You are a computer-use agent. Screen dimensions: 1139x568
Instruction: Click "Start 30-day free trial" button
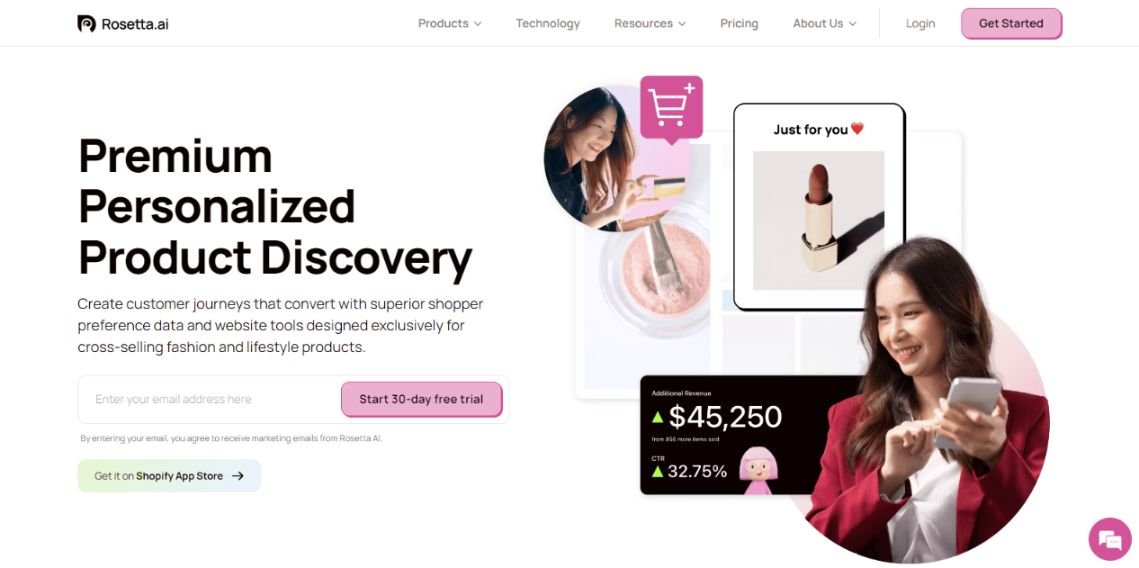[421, 399]
